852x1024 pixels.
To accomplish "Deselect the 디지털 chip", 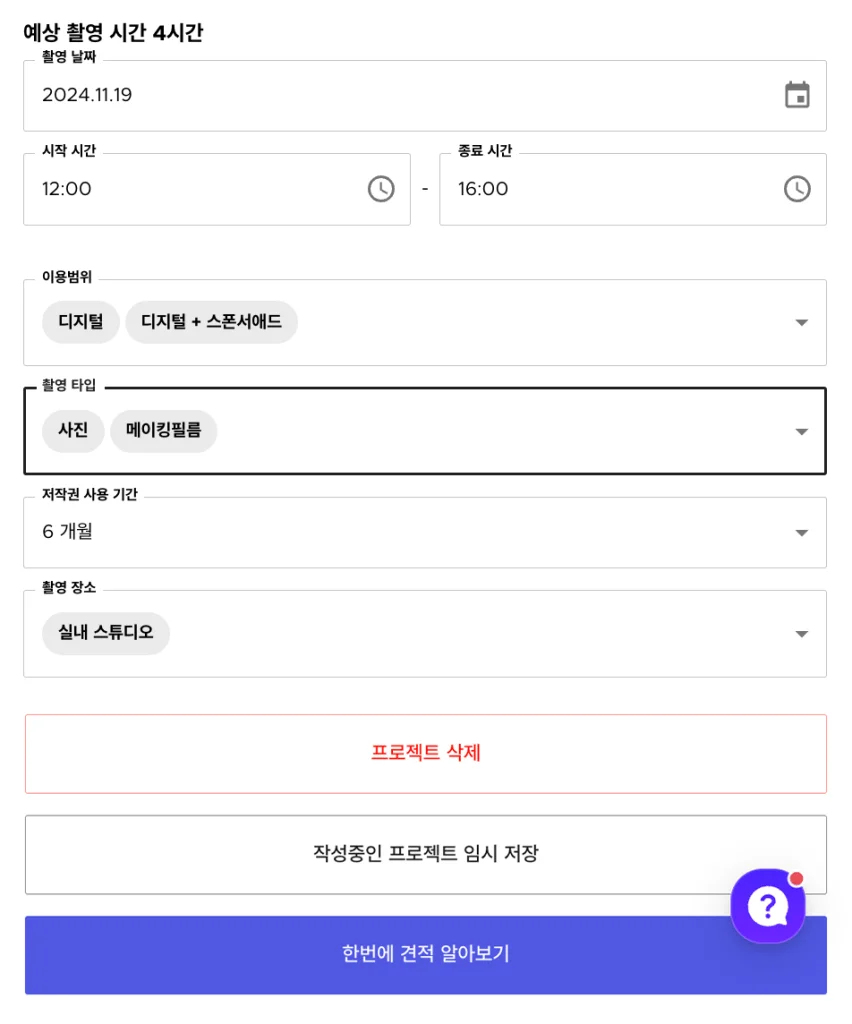I will click(x=80, y=322).
